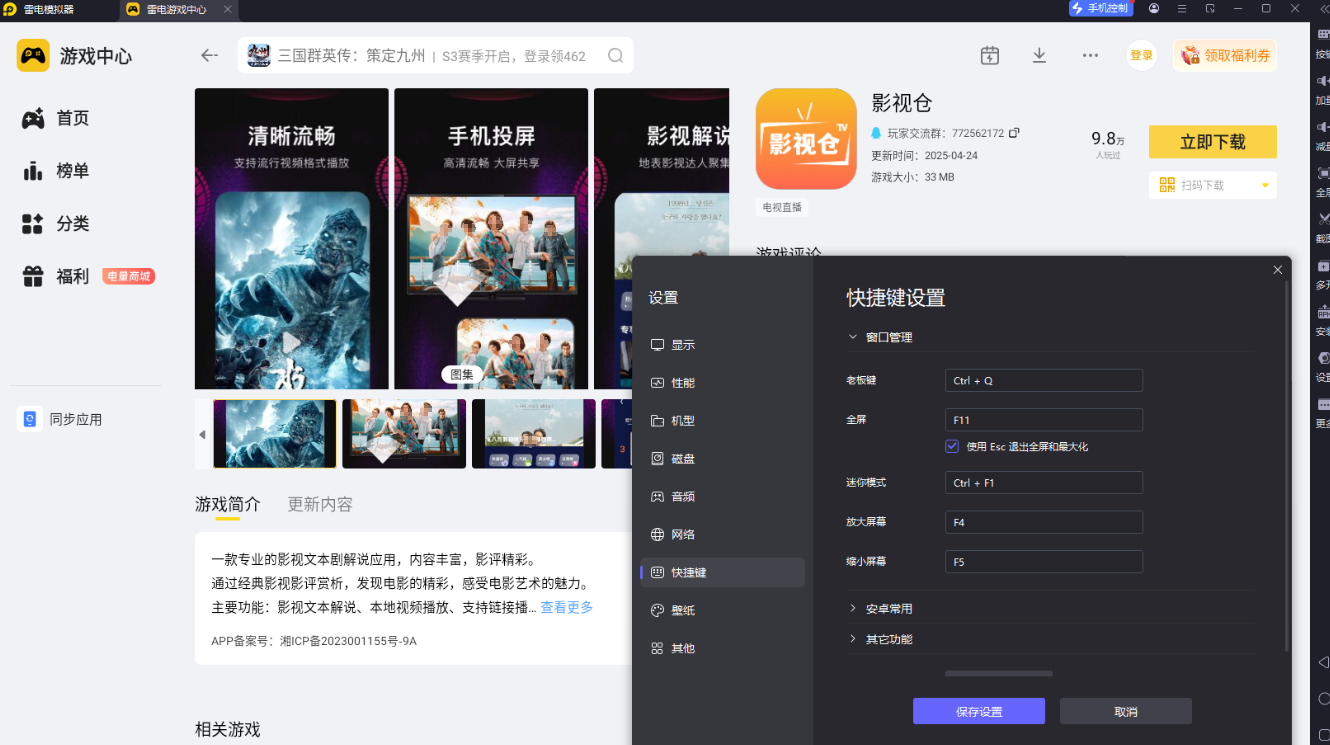Open the download manager icon
This screenshot has height=745, width=1330.
coord(1039,56)
